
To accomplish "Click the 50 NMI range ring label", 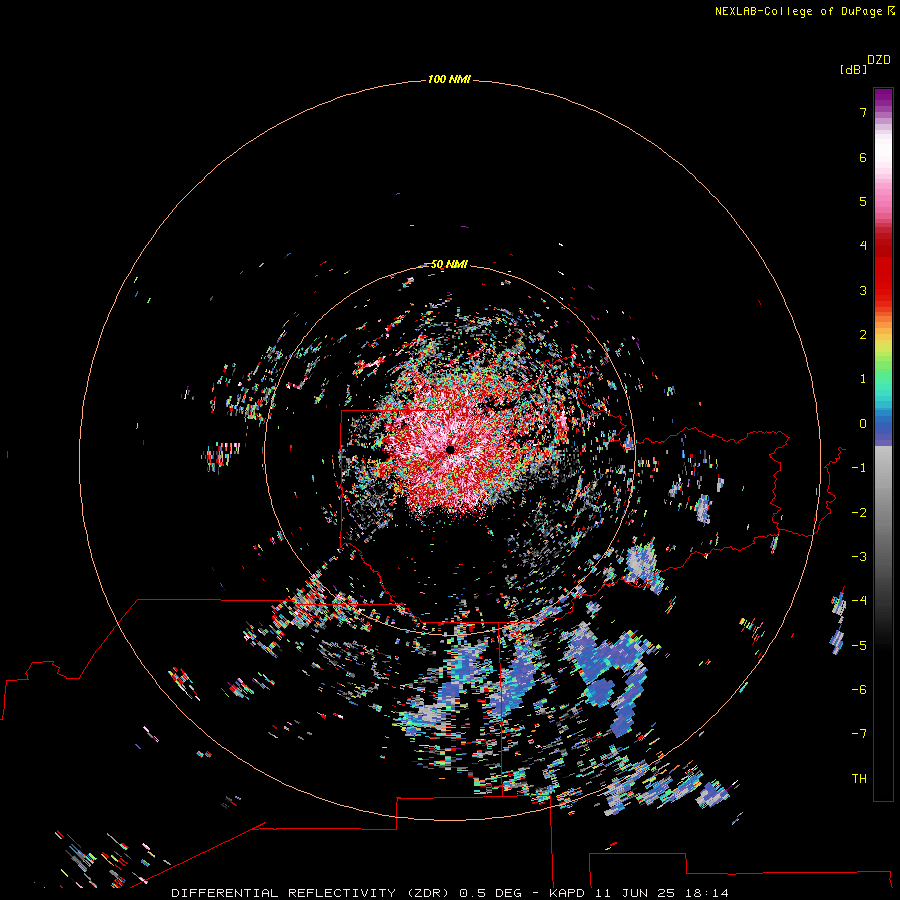I will 449,264.
